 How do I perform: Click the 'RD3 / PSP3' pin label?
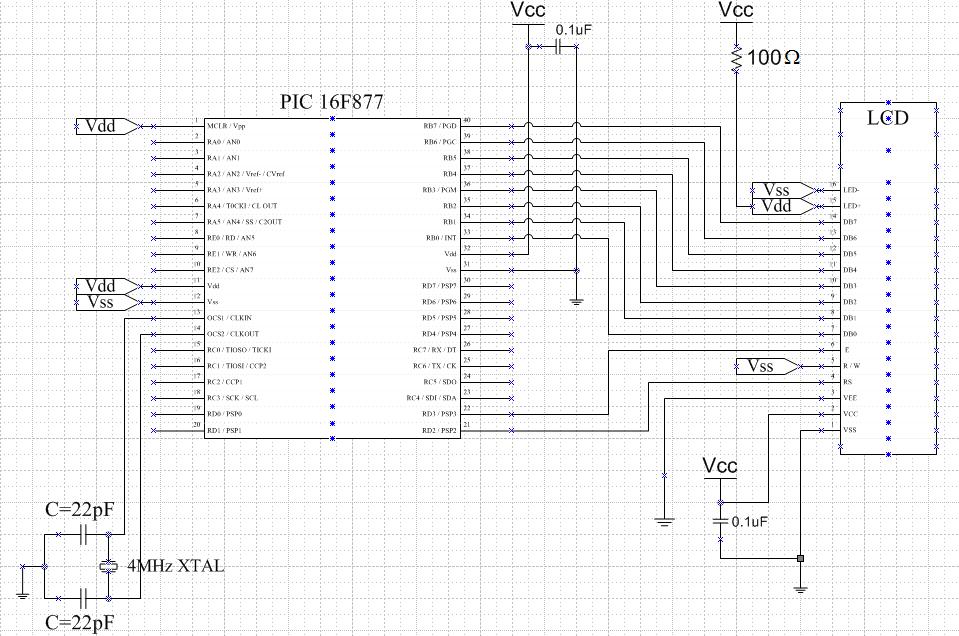[x=439, y=414]
